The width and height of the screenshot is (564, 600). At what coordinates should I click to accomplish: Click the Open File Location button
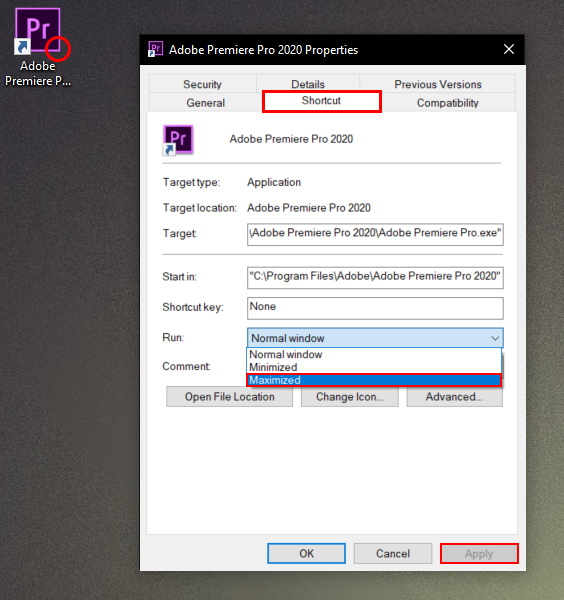230,397
